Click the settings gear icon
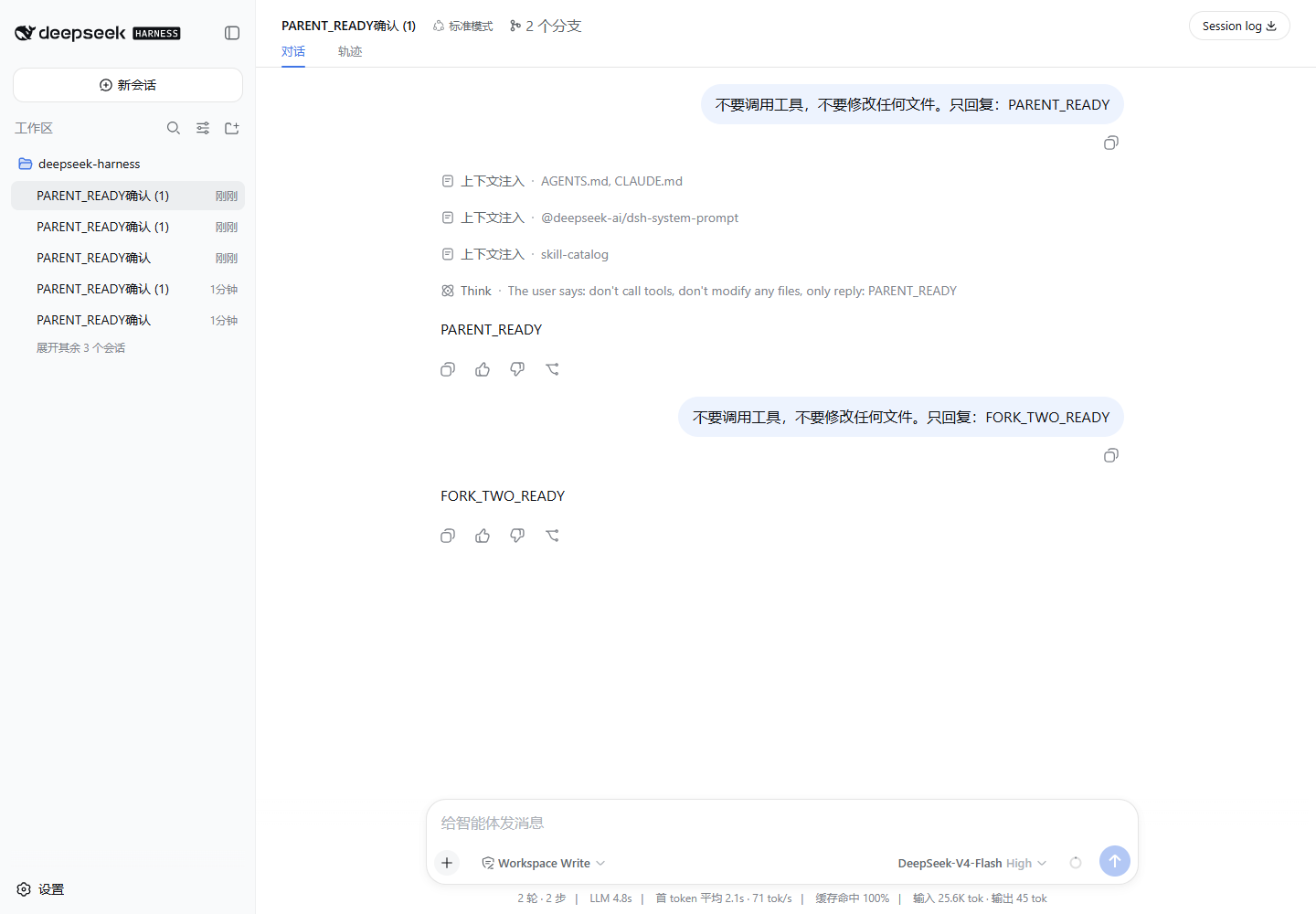1316x914 pixels. click(24, 889)
